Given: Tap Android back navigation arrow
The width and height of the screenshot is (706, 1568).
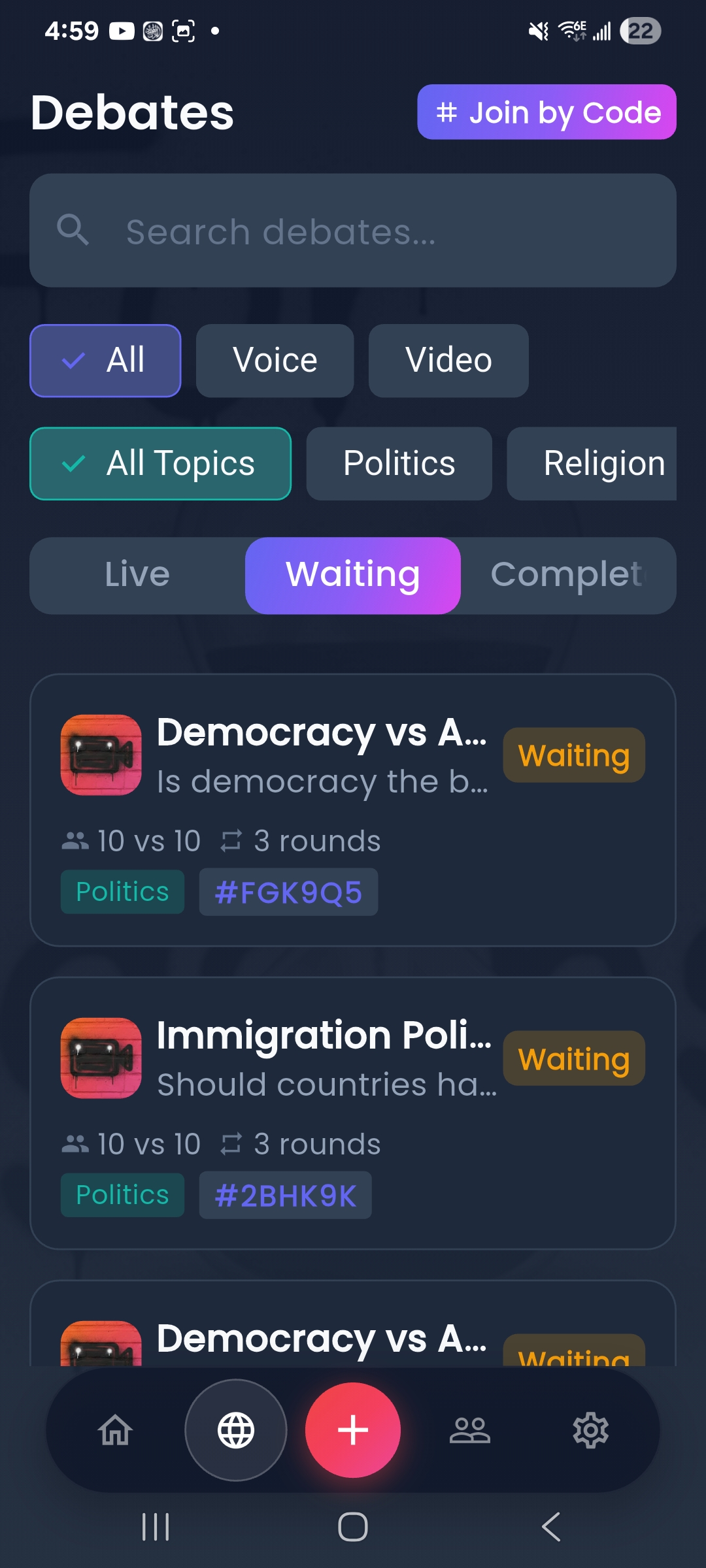Looking at the screenshot, I should pos(551,1527).
